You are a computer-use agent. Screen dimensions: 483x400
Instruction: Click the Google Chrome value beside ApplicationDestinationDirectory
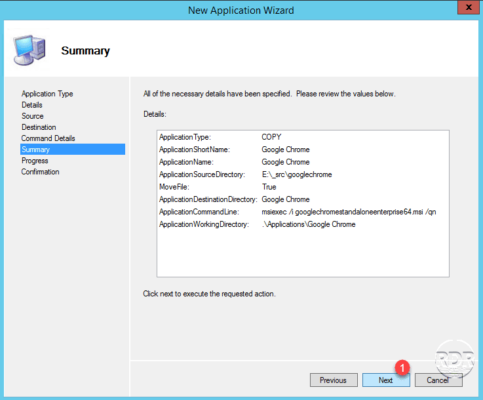pos(286,199)
